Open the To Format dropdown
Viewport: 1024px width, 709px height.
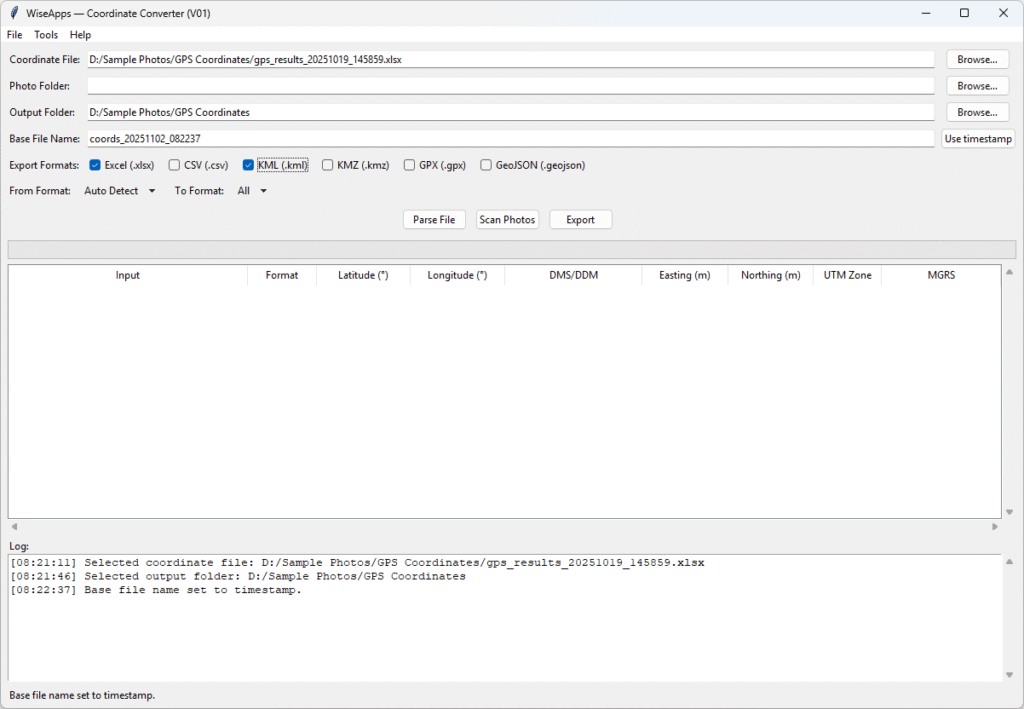click(252, 191)
